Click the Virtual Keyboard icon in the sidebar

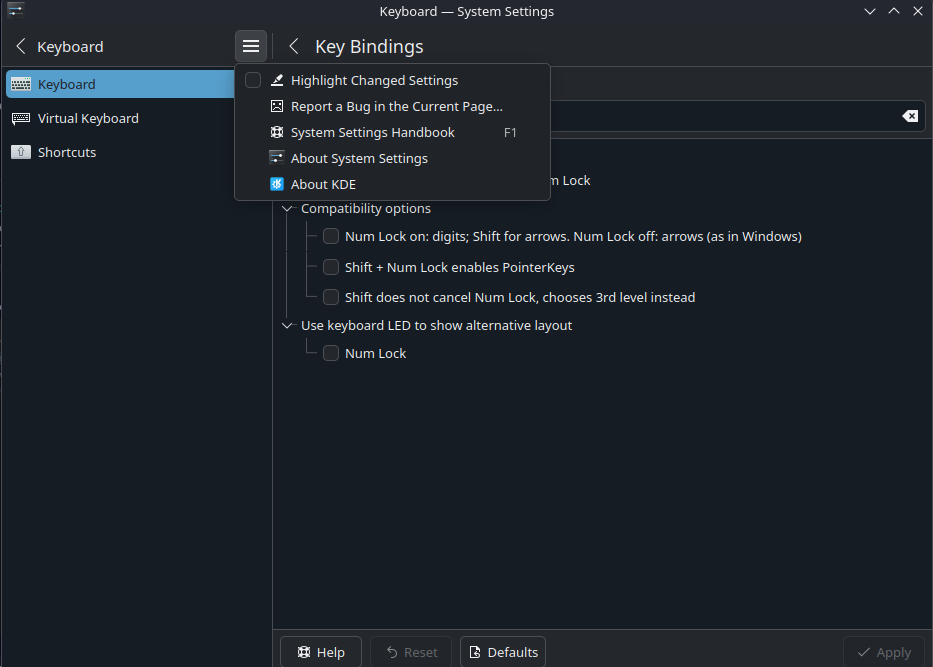(x=21, y=118)
